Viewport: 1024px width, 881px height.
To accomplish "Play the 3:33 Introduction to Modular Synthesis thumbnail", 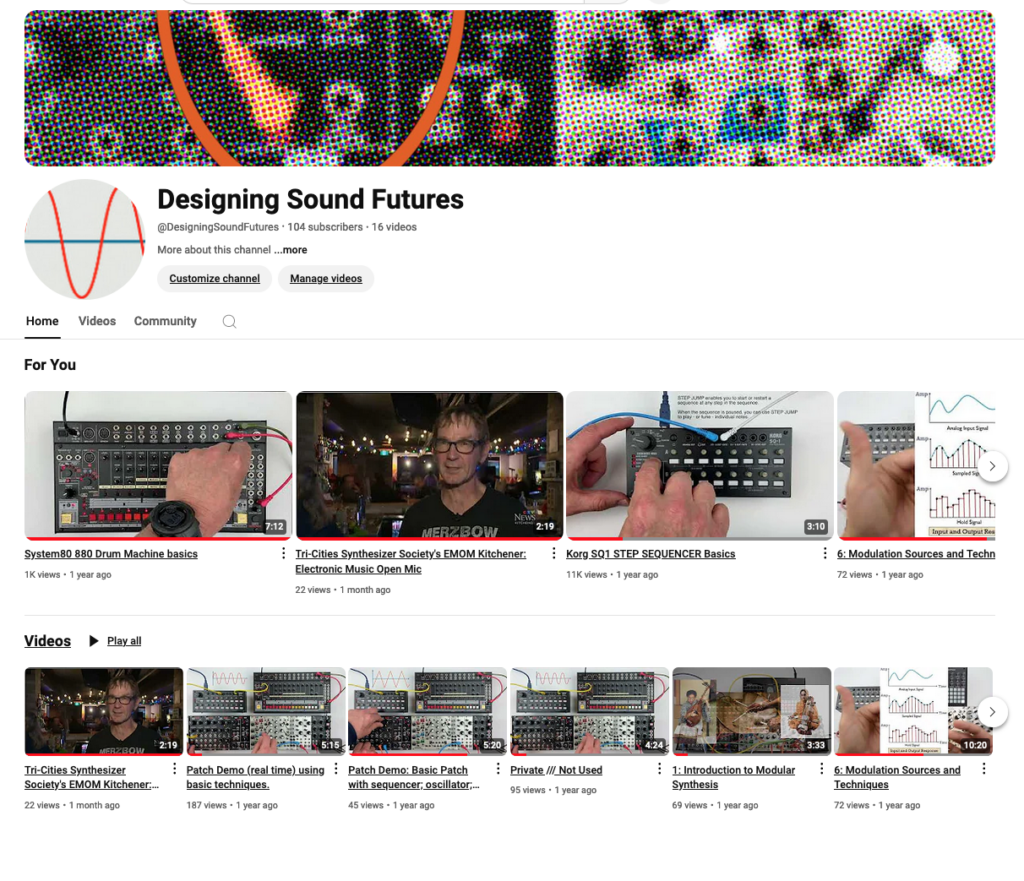I will [x=752, y=711].
